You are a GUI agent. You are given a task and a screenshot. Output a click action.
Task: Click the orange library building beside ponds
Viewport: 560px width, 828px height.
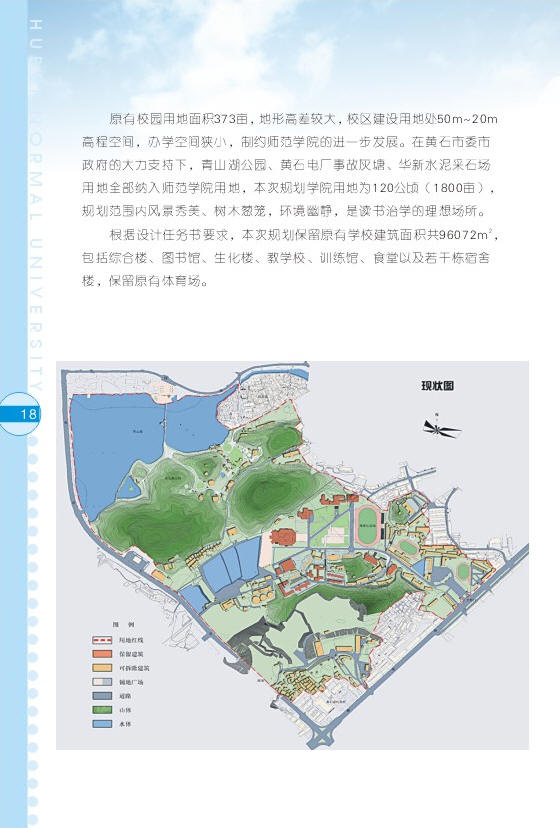[284, 538]
